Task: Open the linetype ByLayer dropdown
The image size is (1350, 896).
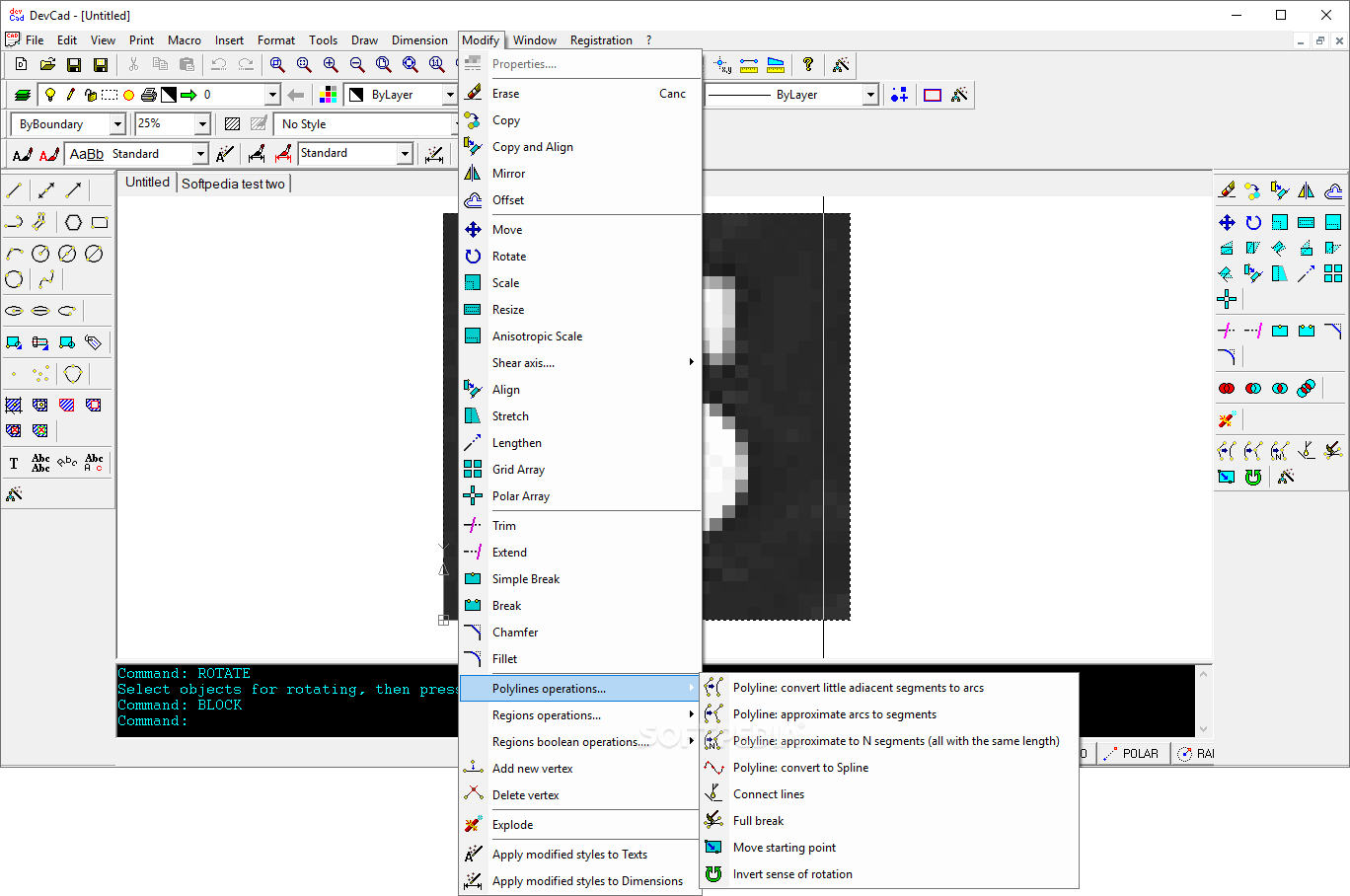Action: point(870,95)
